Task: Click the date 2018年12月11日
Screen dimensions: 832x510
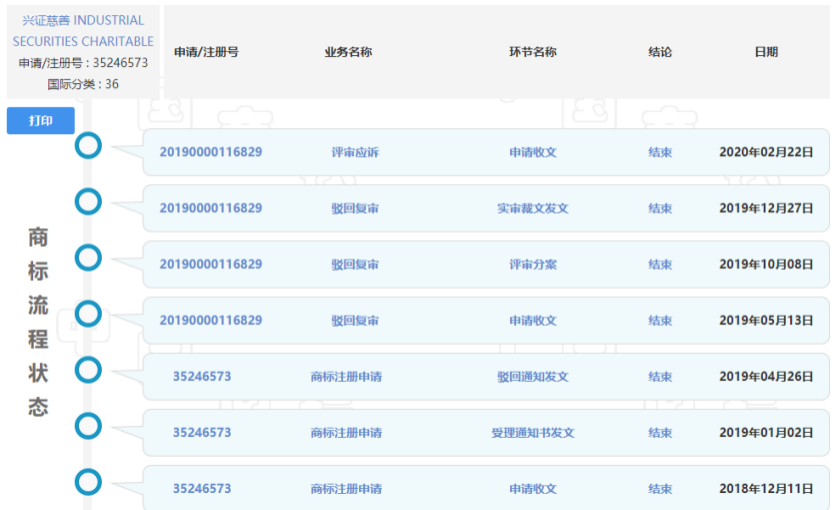Action: 766,489
